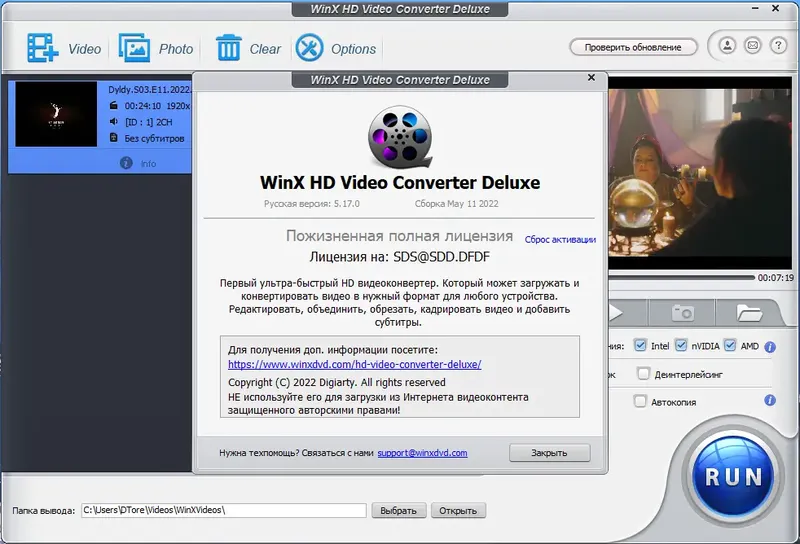
Task: Click the info icon next to AMD
Action: 770,347
